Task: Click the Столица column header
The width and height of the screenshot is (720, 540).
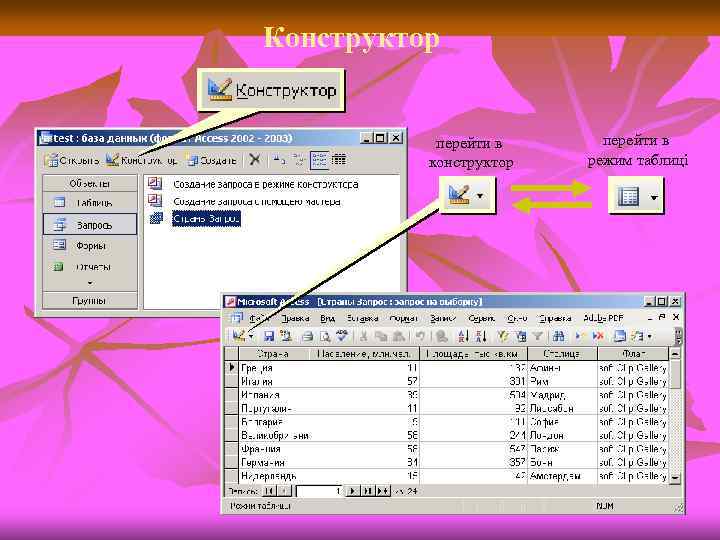Action: (562, 354)
